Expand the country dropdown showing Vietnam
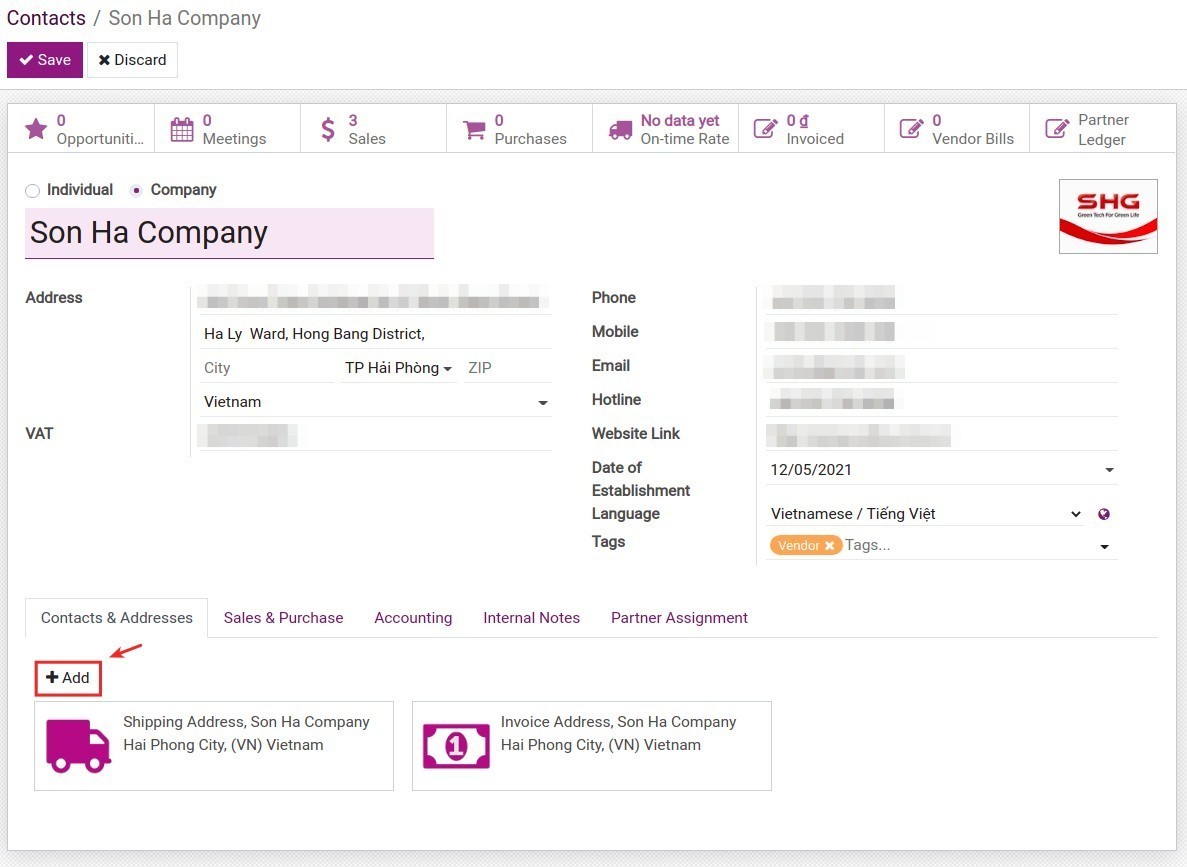 [x=543, y=402]
